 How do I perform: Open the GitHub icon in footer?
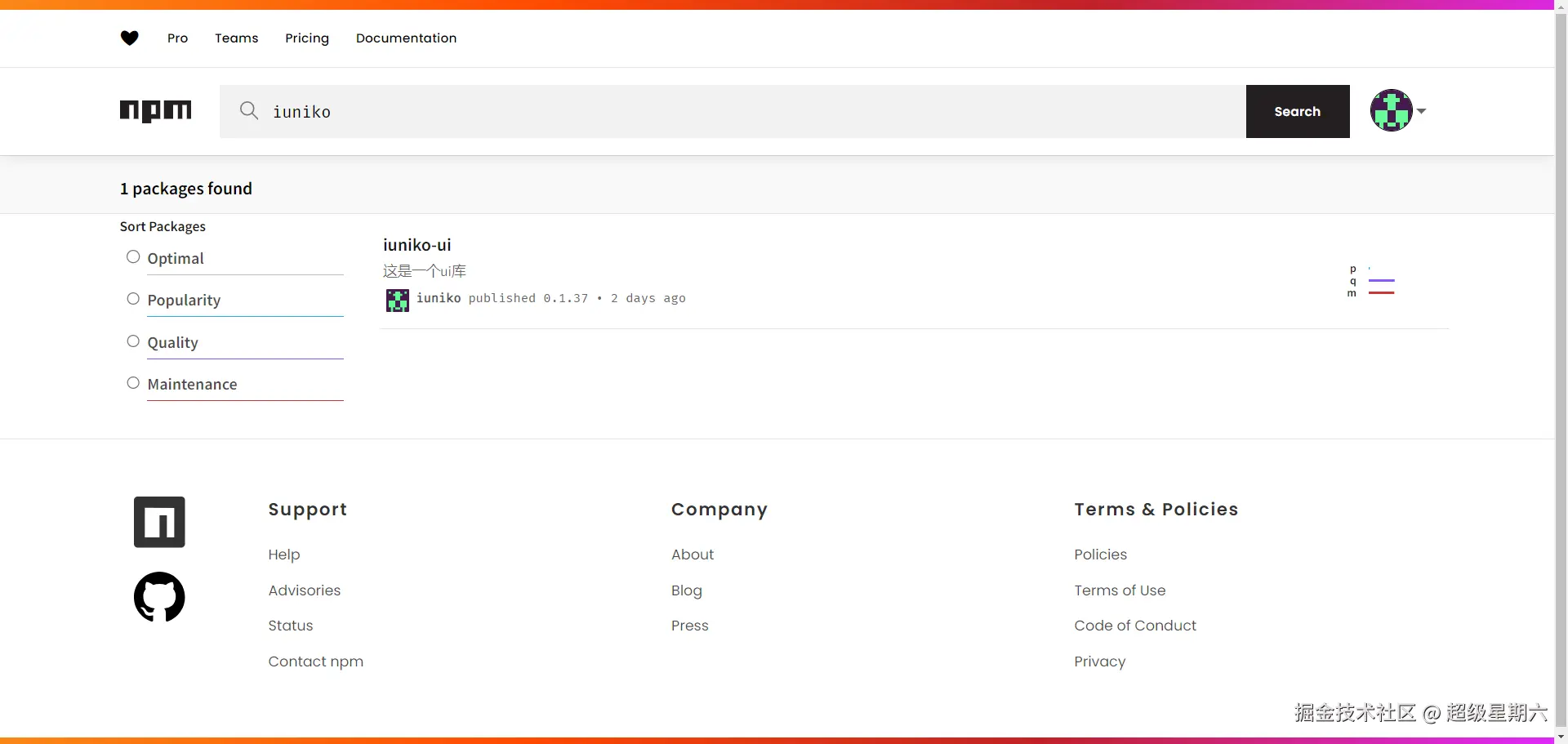pyautogui.click(x=159, y=596)
